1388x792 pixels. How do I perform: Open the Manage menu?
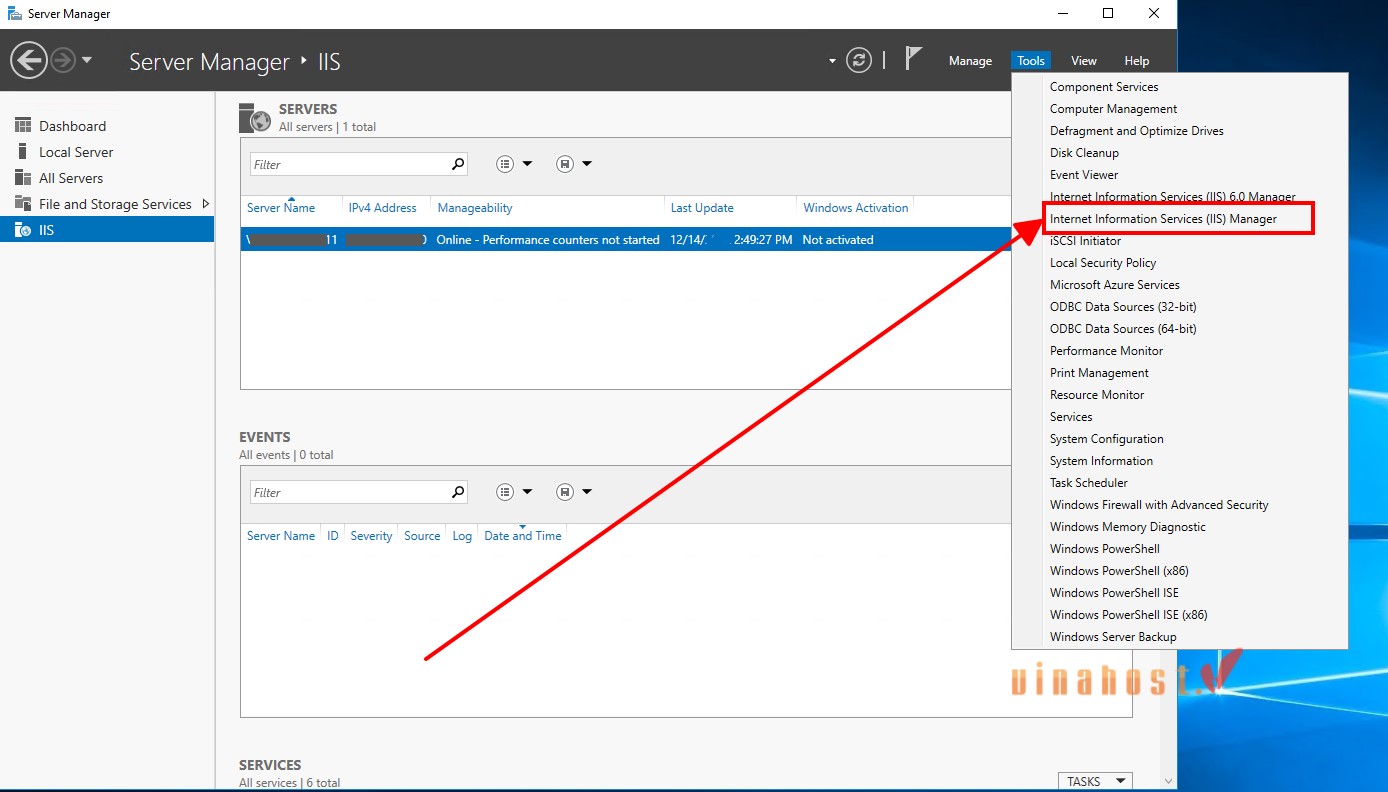point(969,61)
